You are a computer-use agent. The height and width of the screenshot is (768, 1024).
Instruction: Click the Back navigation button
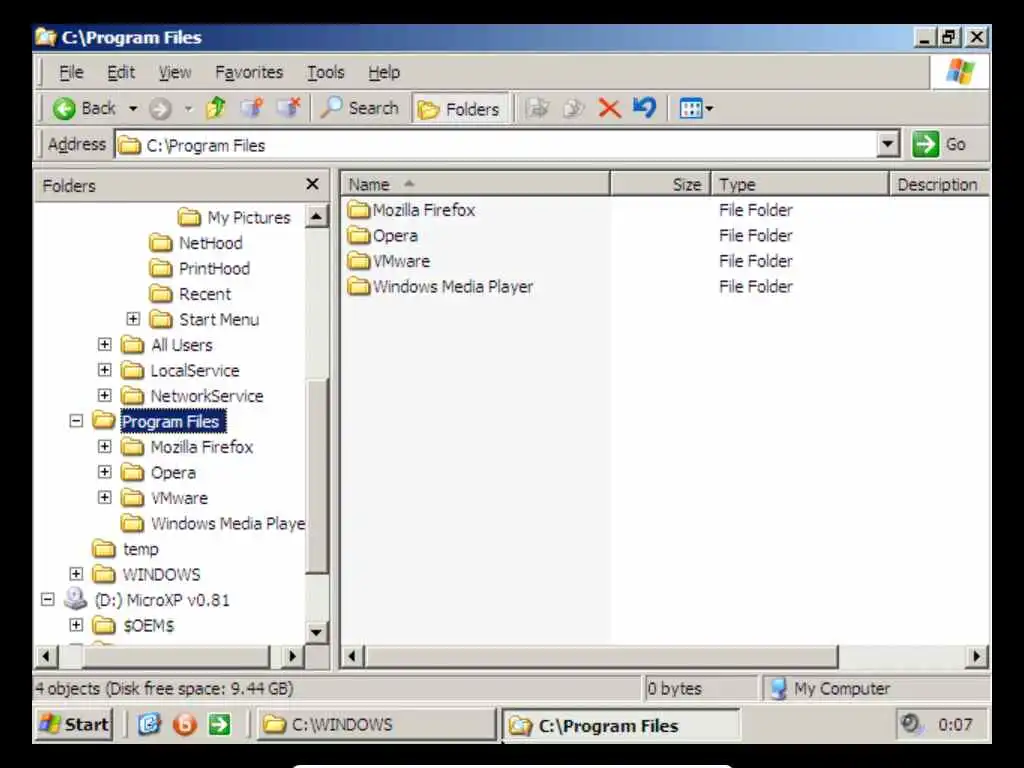click(x=84, y=108)
